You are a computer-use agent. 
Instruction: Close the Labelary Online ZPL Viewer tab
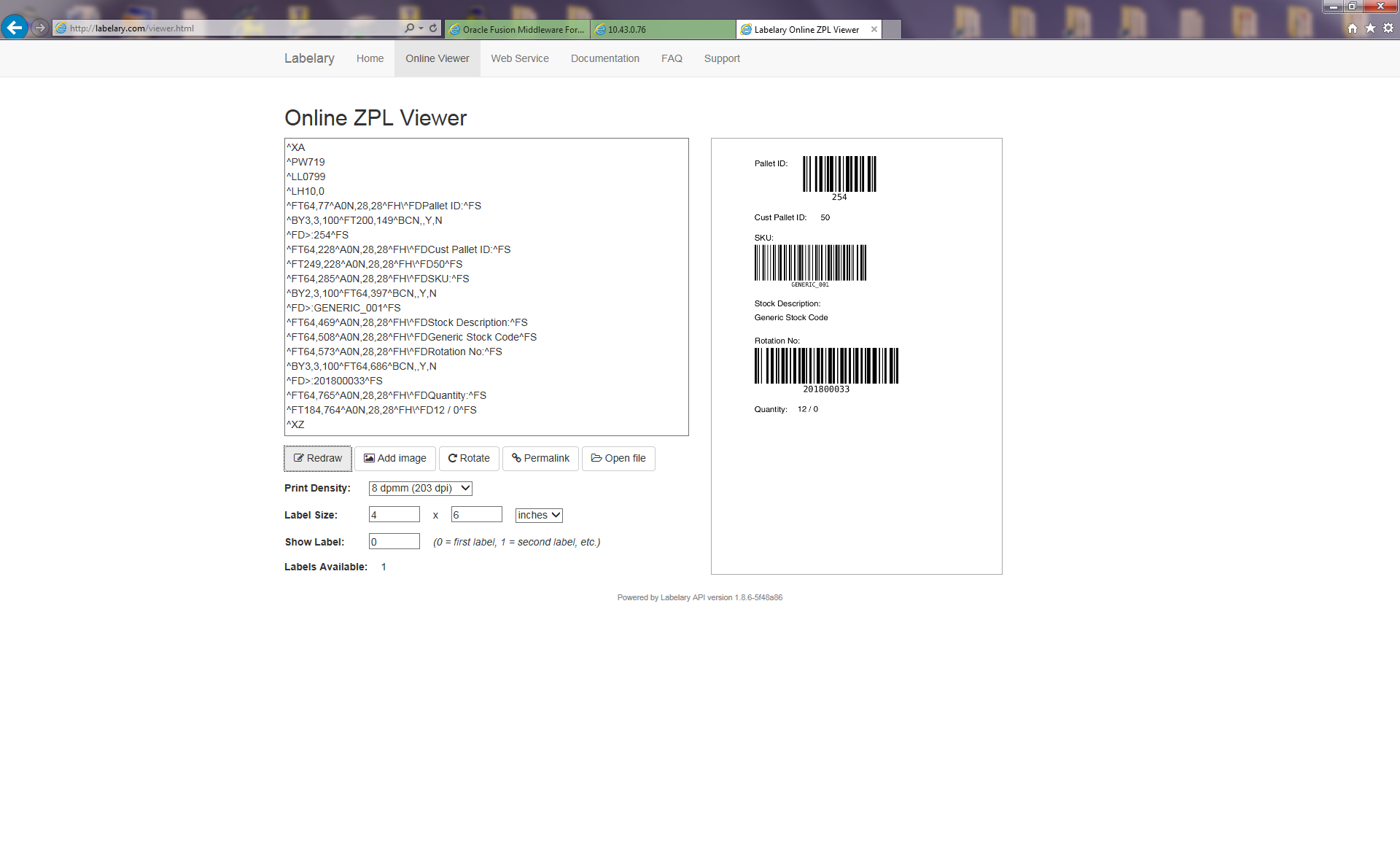[874, 29]
